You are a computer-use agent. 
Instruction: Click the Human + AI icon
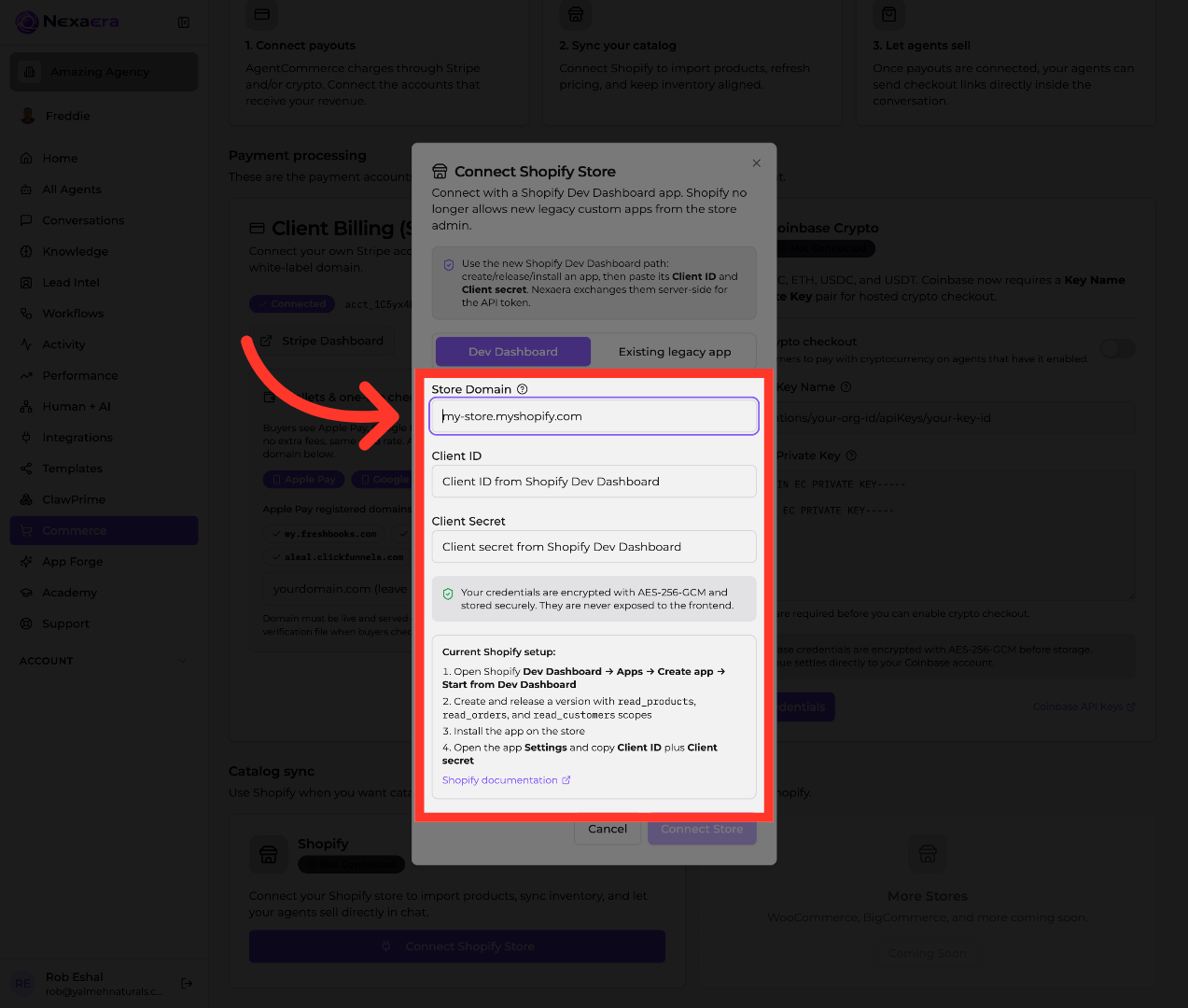[26, 407]
